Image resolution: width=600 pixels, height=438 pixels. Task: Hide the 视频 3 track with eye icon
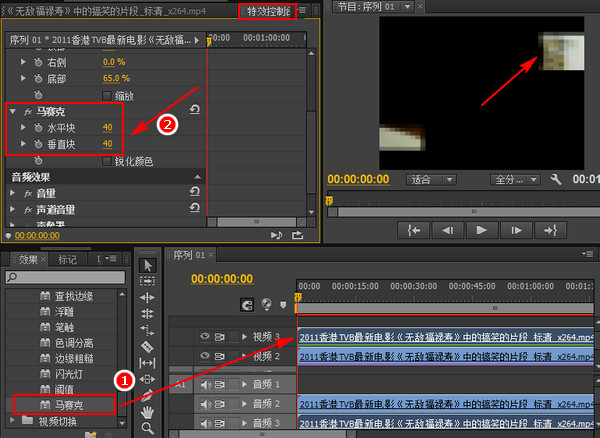(205, 336)
